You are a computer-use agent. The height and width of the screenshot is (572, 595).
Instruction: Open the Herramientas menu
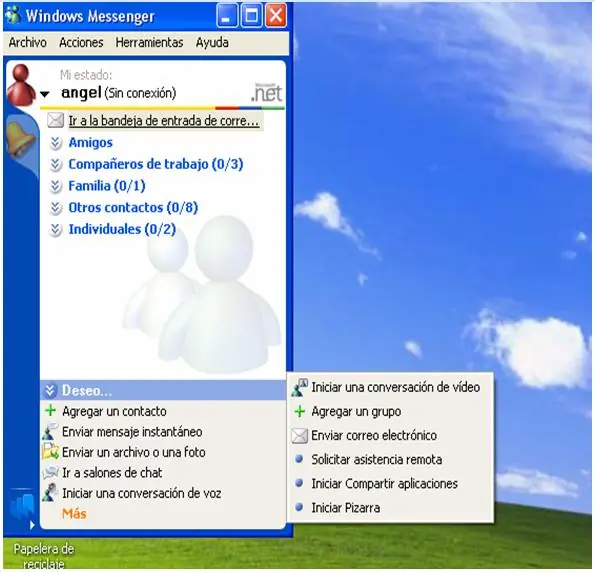pos(149,43)
